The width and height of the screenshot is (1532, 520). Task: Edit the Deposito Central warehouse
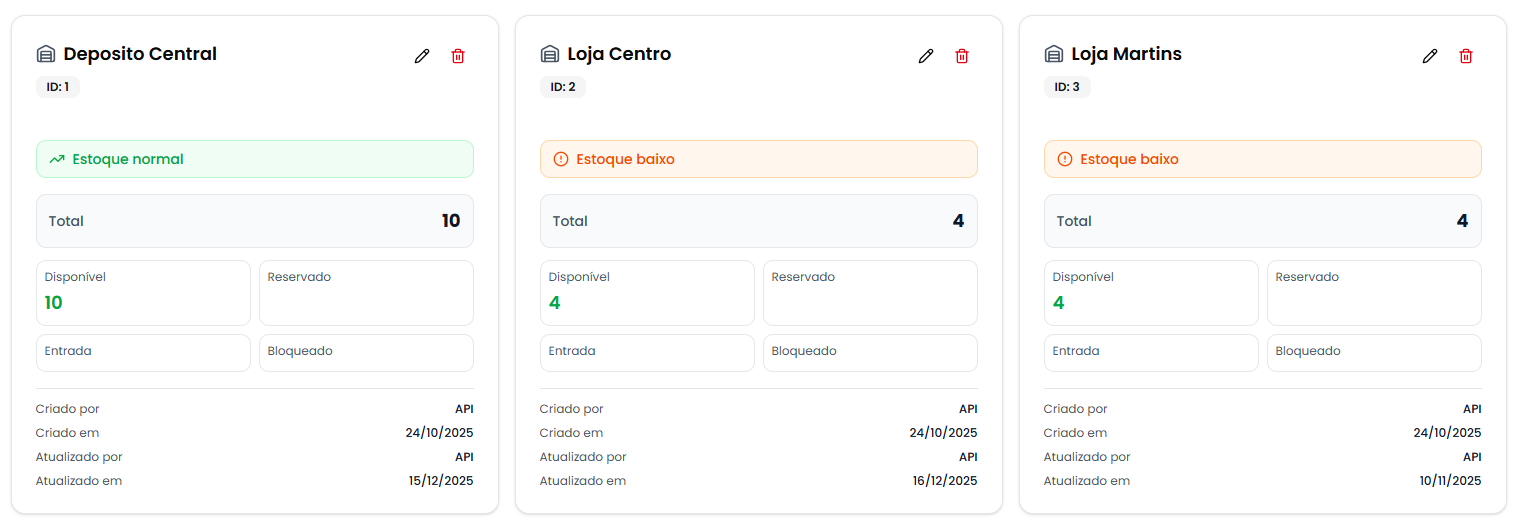pyautogui.click(x=422, y=56)
